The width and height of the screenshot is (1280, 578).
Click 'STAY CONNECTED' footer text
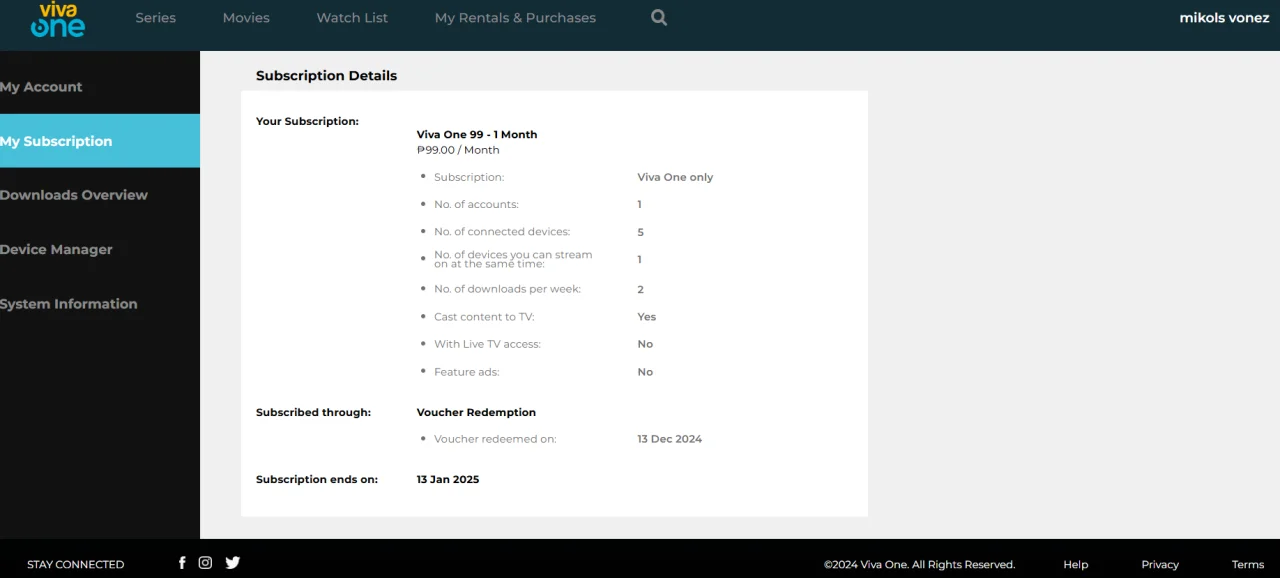pos(75,565)
